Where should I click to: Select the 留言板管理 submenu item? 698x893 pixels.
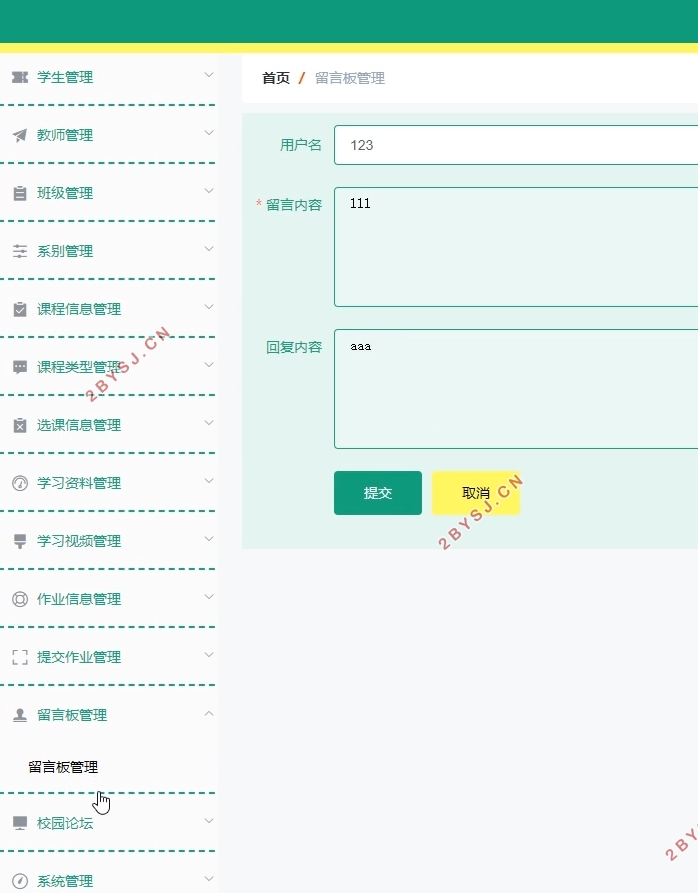(x=63, y=768)
